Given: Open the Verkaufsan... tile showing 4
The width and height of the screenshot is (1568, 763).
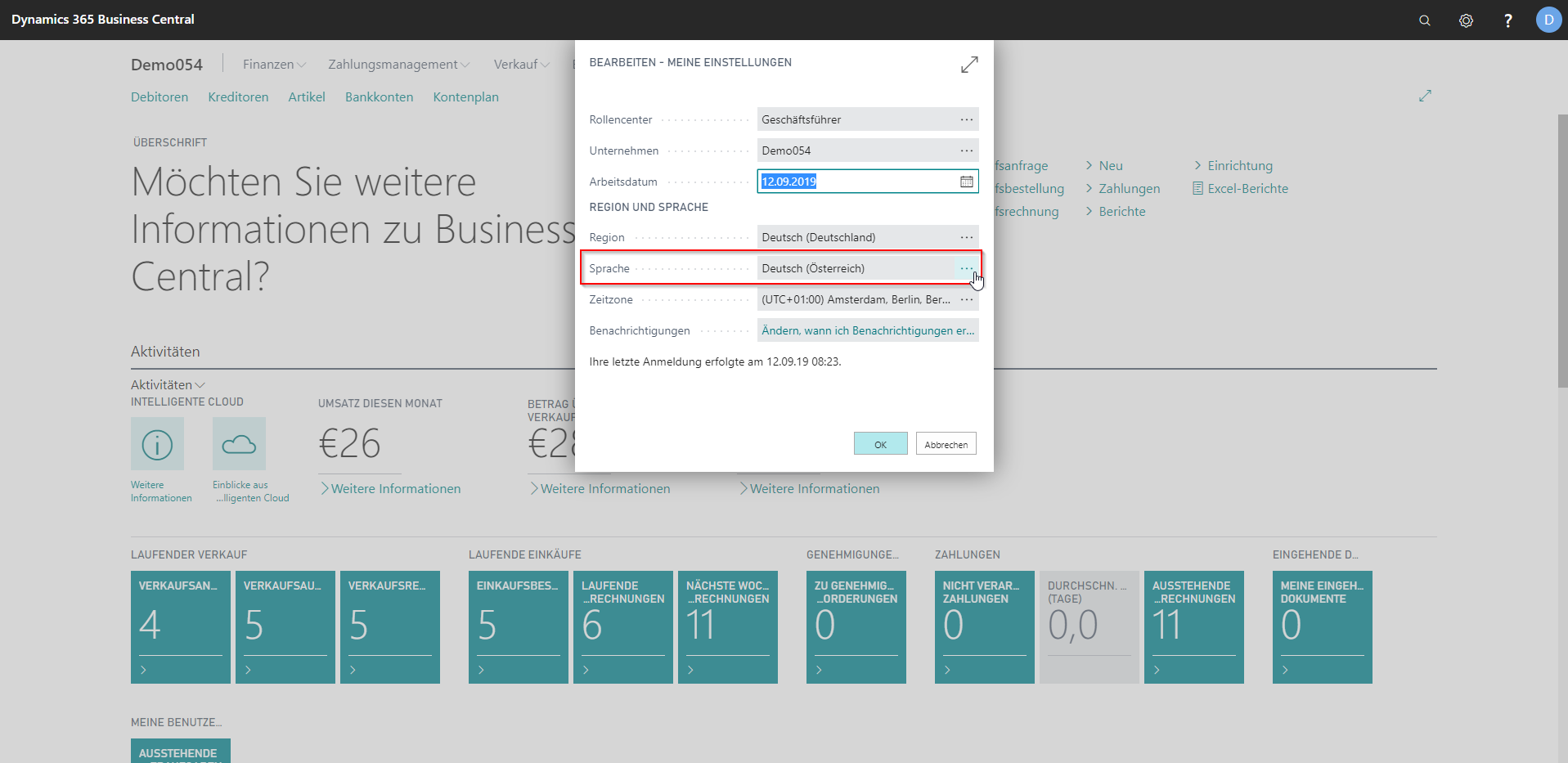Looking at the screenshot, I should click(x=181, y=627).
